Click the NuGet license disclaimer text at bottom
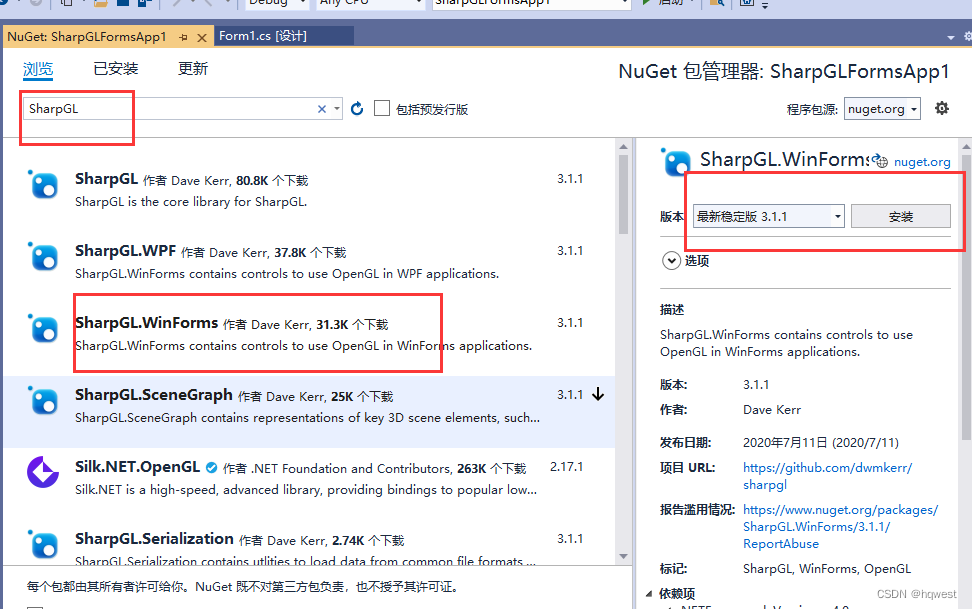Viewport: 972px width, 609px height. [242, 586]
